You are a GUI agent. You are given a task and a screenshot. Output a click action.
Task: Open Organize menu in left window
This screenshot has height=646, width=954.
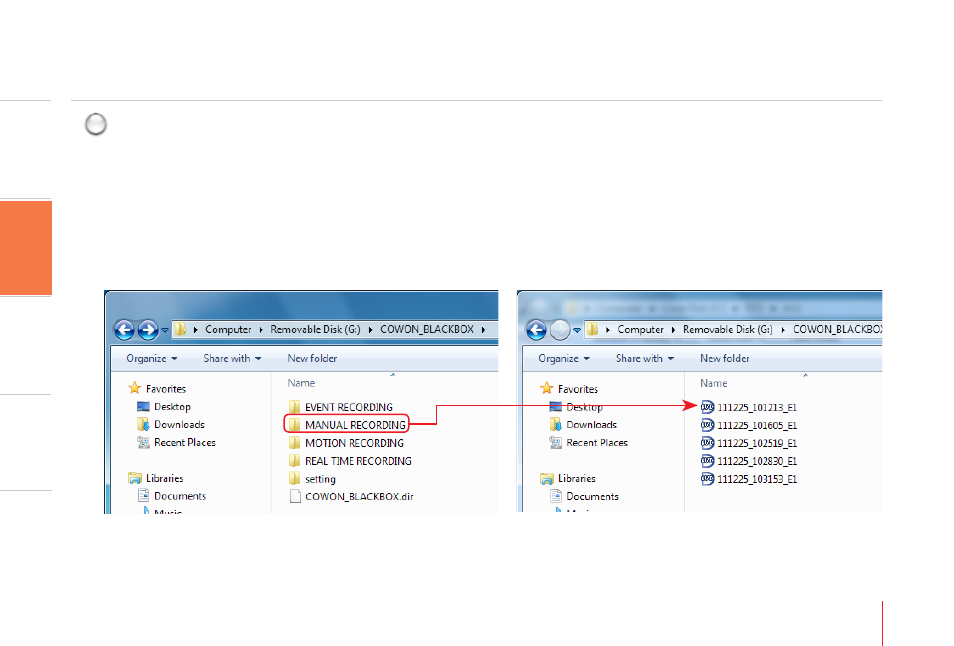[x=151, y=358]
